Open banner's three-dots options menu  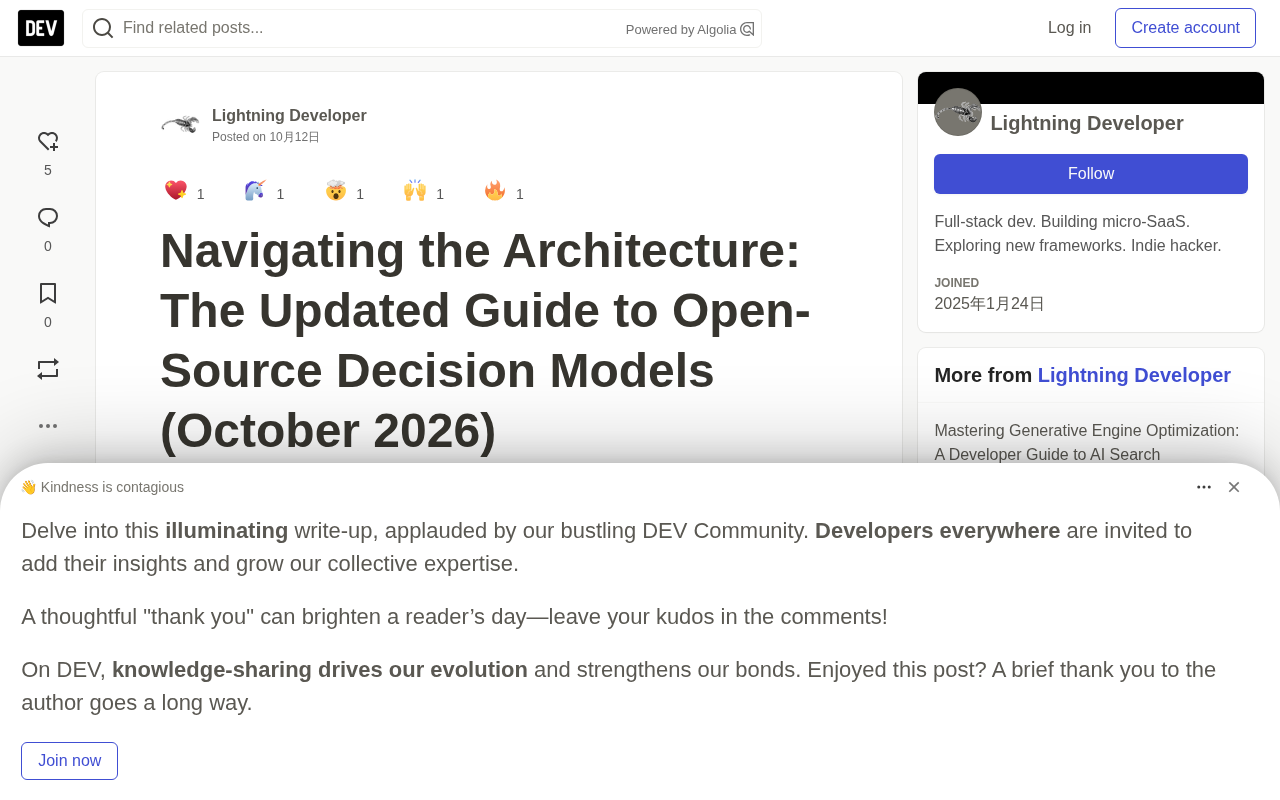point(1204,487)
